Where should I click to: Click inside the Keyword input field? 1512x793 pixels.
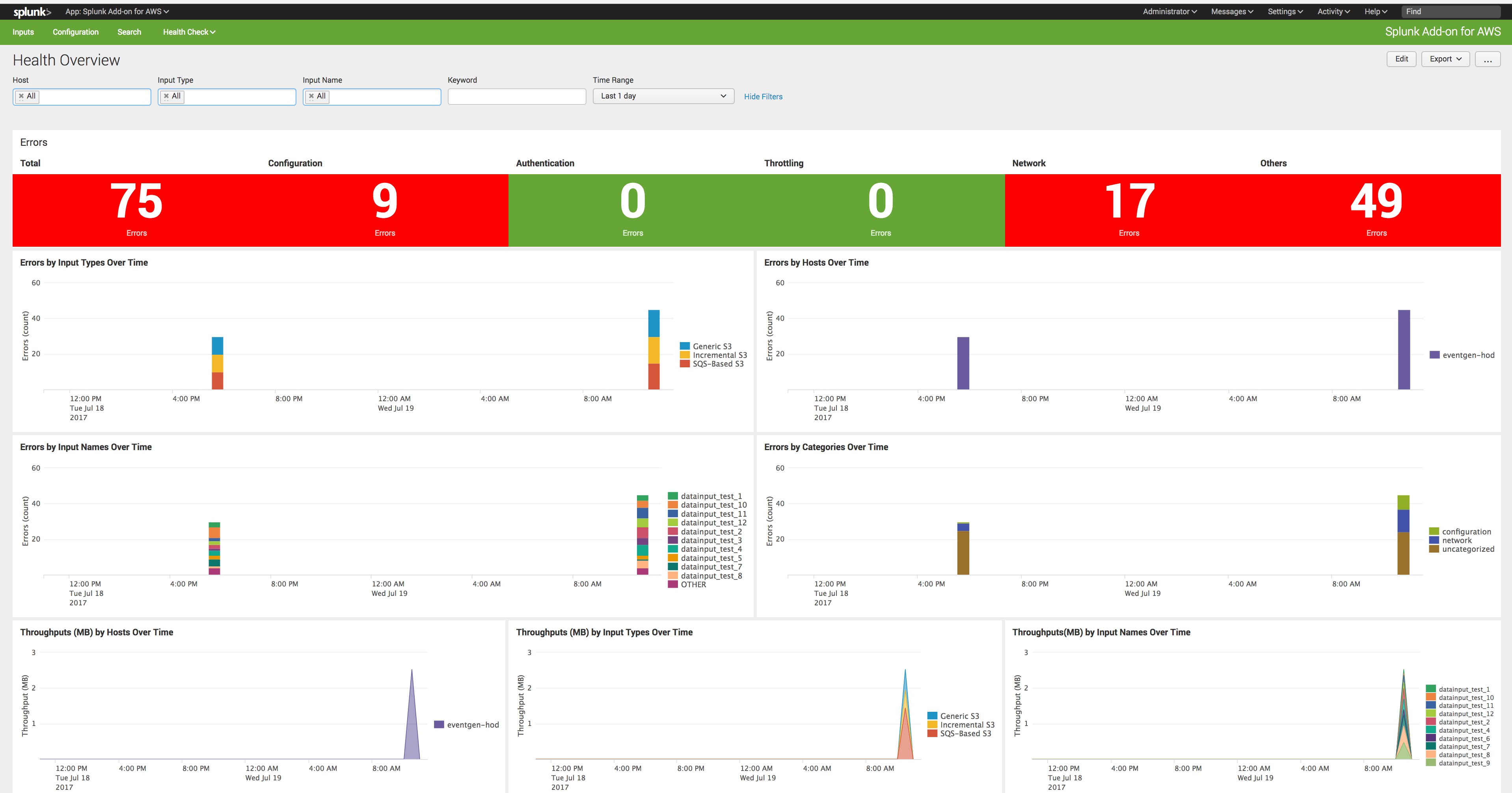516,96
